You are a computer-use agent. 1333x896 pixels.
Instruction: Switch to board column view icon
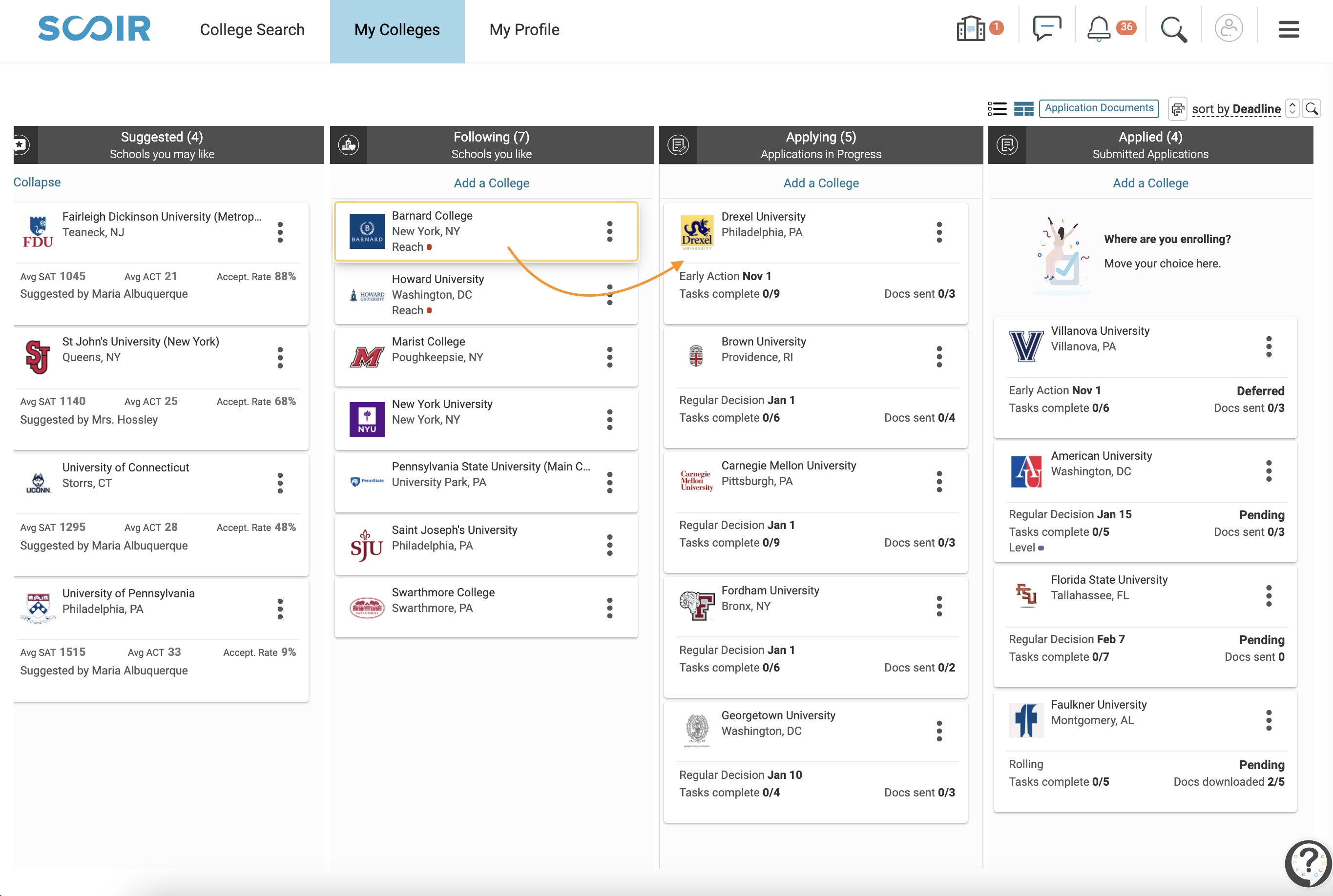pos(1023,108)
